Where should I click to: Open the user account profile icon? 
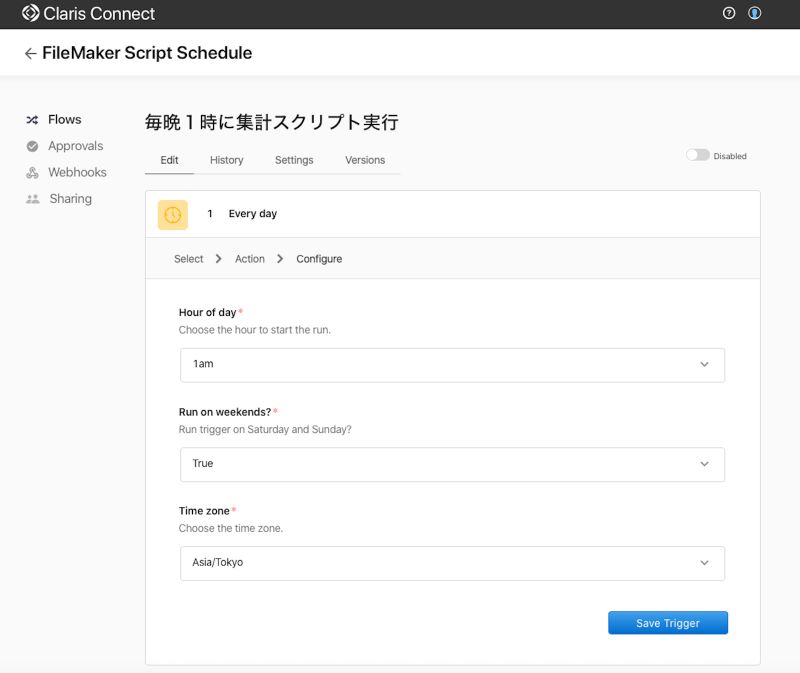click(x=755, y=13)
